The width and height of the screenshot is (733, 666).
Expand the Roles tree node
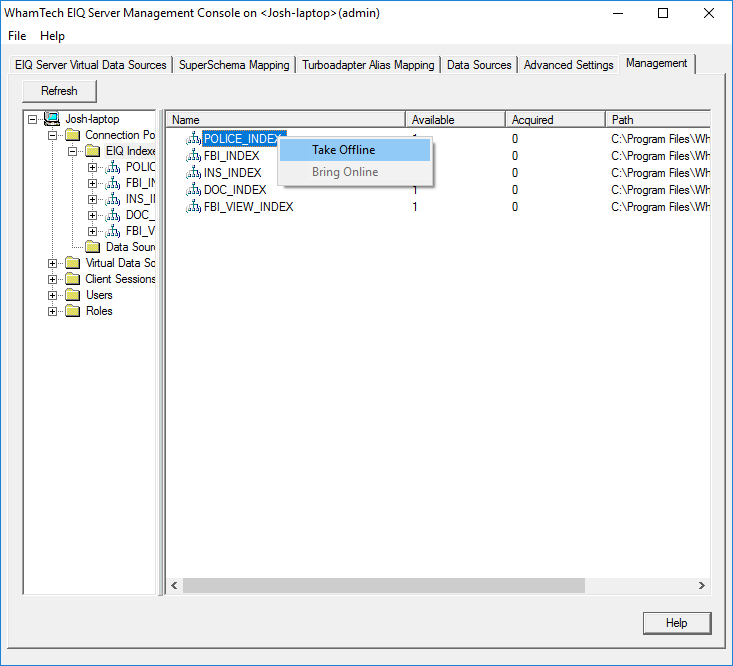[x=52, y=312]
